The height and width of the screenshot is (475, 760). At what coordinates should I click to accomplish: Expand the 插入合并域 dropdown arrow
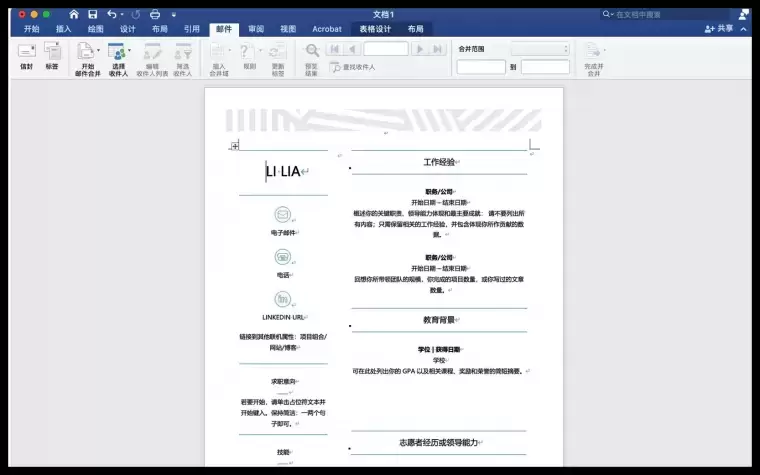tap(229, 50)
